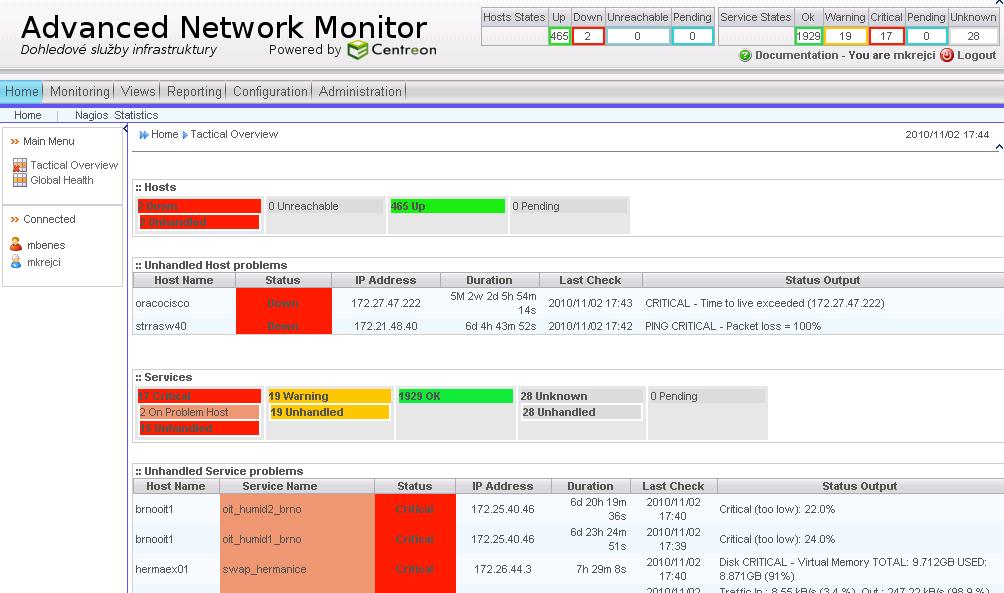Collapse the Connected users section

click(15, 220)
